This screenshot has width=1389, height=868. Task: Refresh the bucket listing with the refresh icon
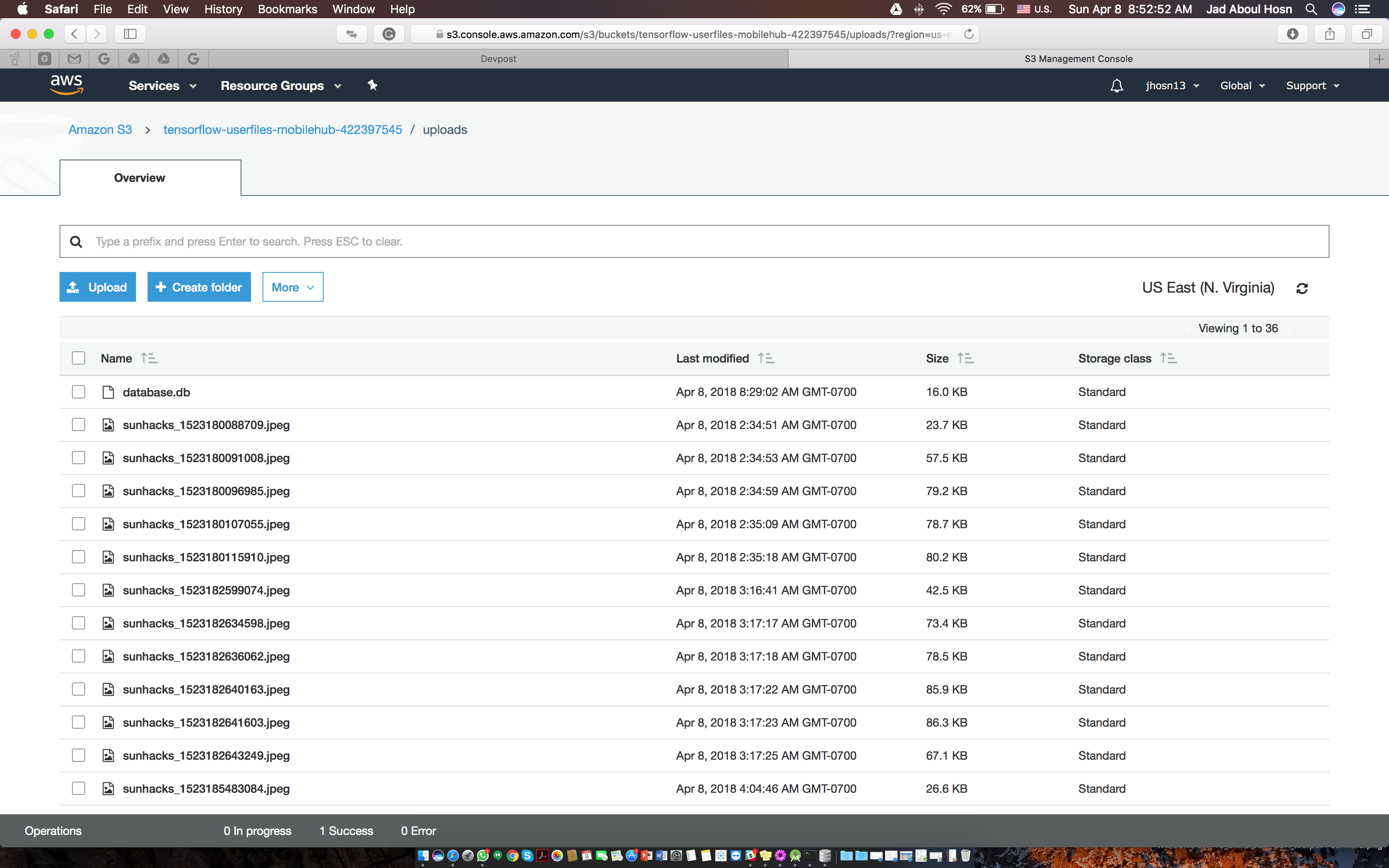point(1302,288)
